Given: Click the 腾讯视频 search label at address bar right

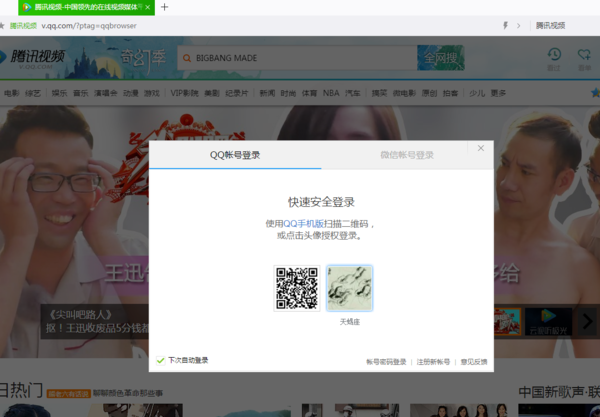Looking at the screenshot, I should point(550,26).
